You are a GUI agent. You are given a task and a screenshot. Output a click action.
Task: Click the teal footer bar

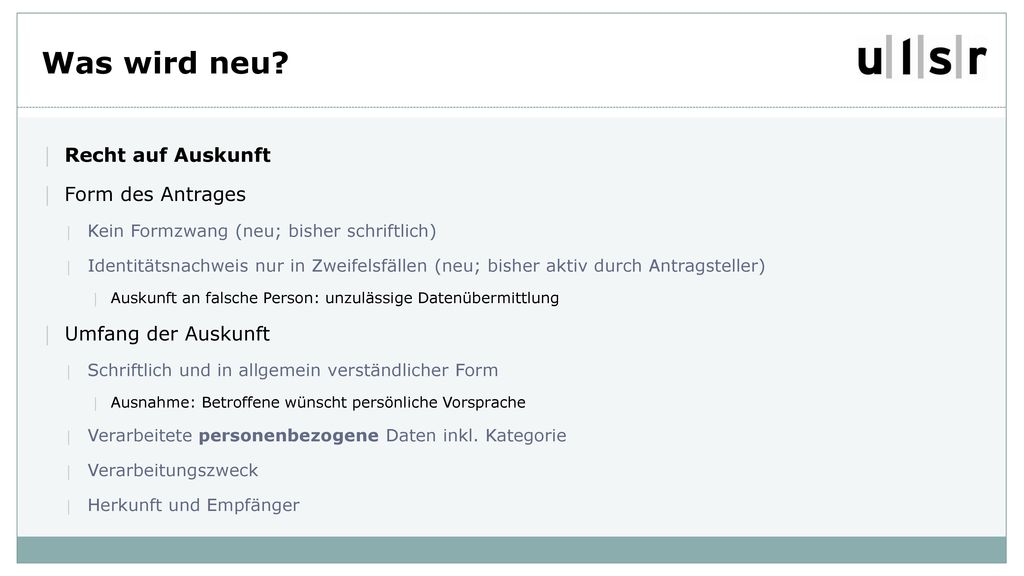511,550
